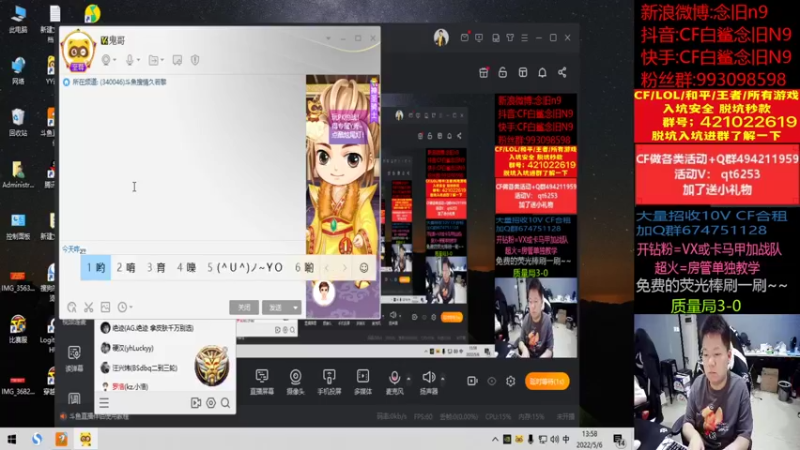This screenshot has height=450, width=800.
Task: Click the streamer profile avatar in title bar
Action: pyautogui.click(x=441, y=38)
